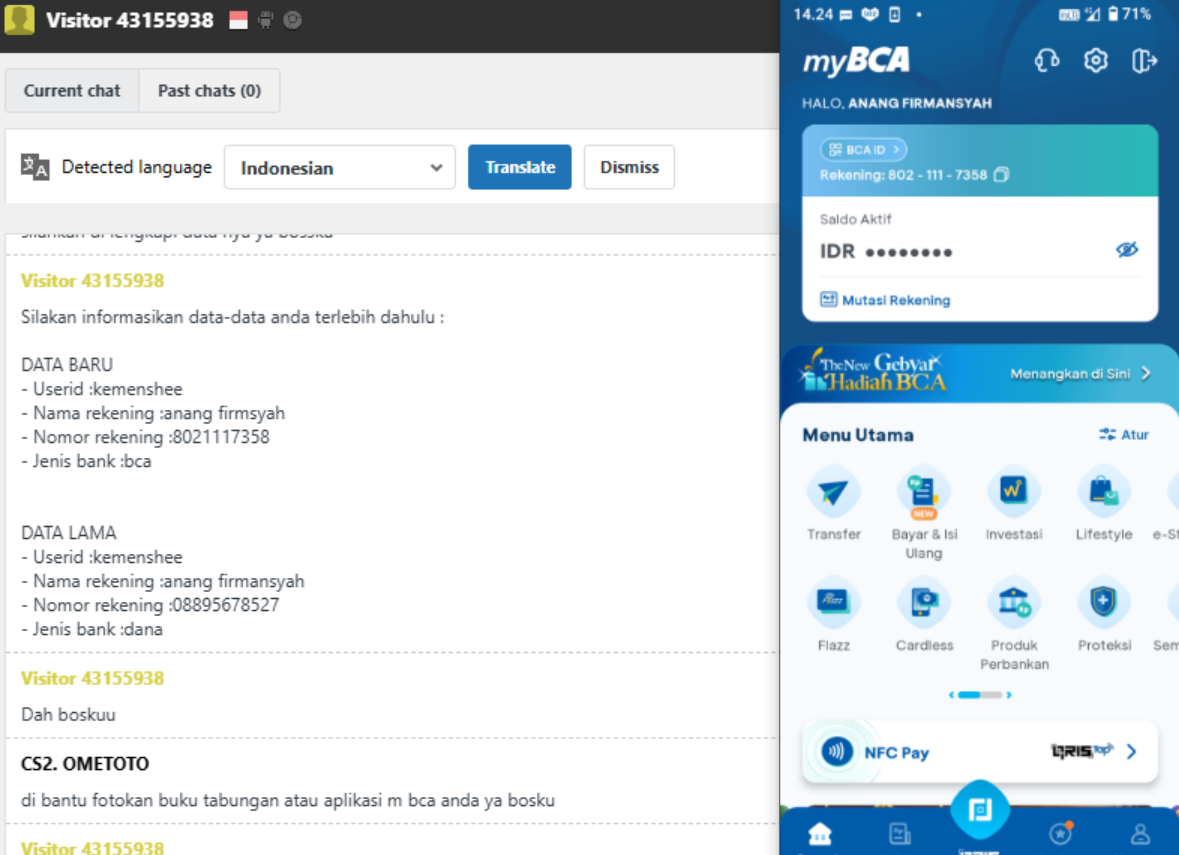Go to previous Menu Utama page arrow
The width and height of the screenshot is (1179, 855).
click(x=951, y=695)
